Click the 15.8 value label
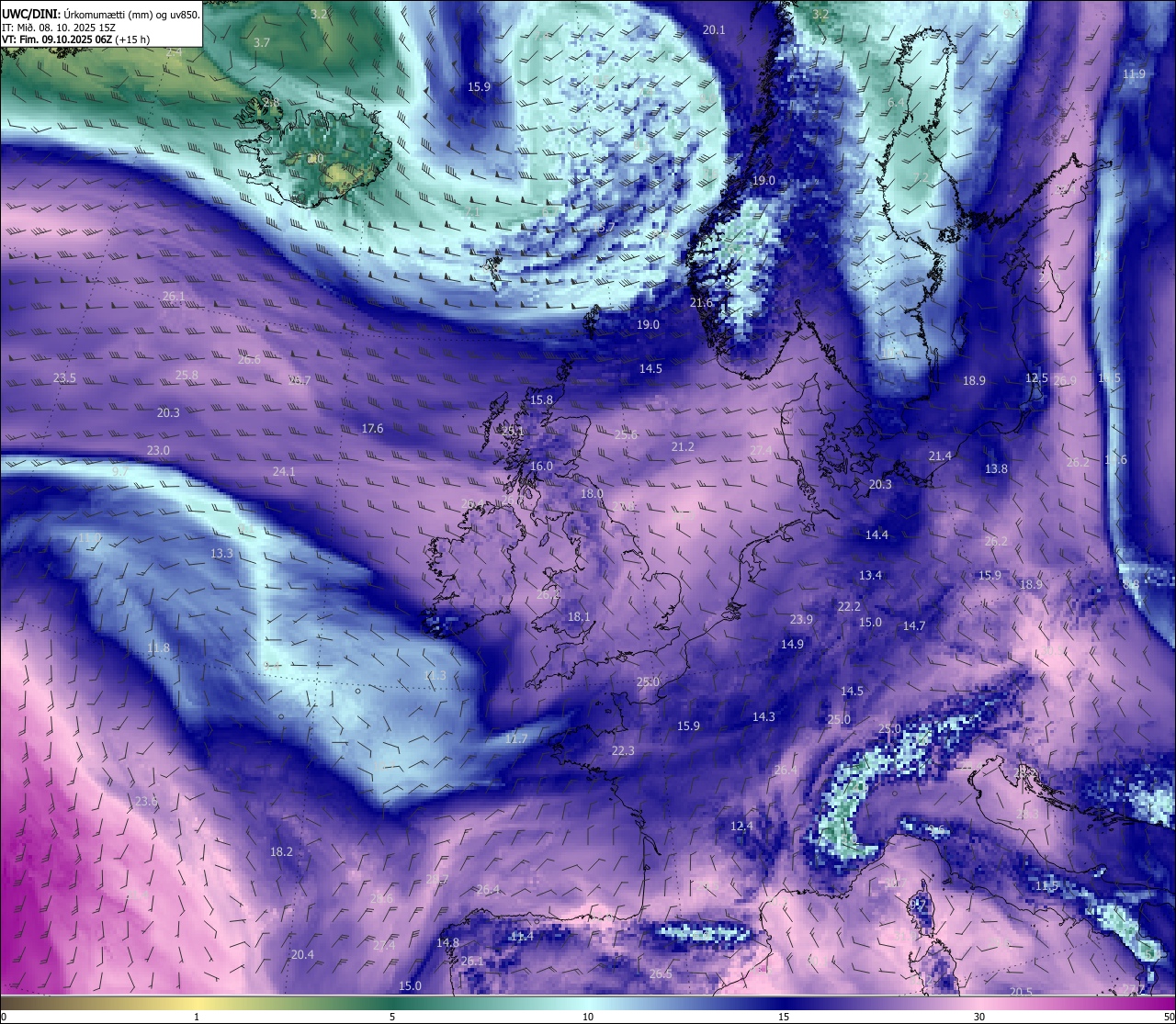This screenshot has width=1176, height=1024. [542, 399]
